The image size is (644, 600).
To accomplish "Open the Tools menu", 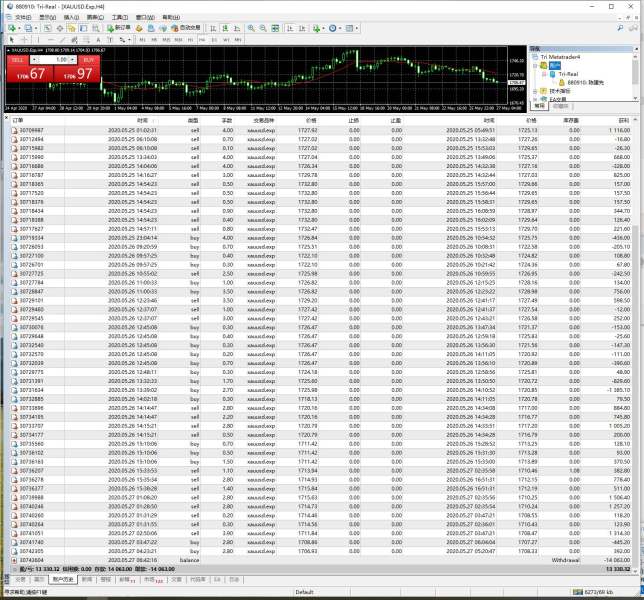I will 120,17.
